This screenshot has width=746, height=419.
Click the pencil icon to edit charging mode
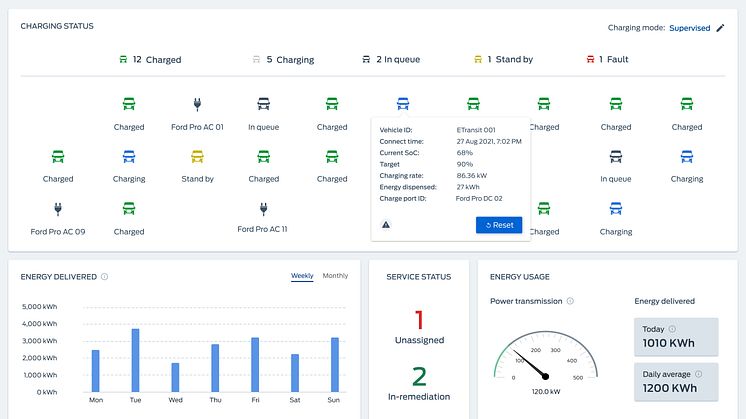tap(720, 28)
